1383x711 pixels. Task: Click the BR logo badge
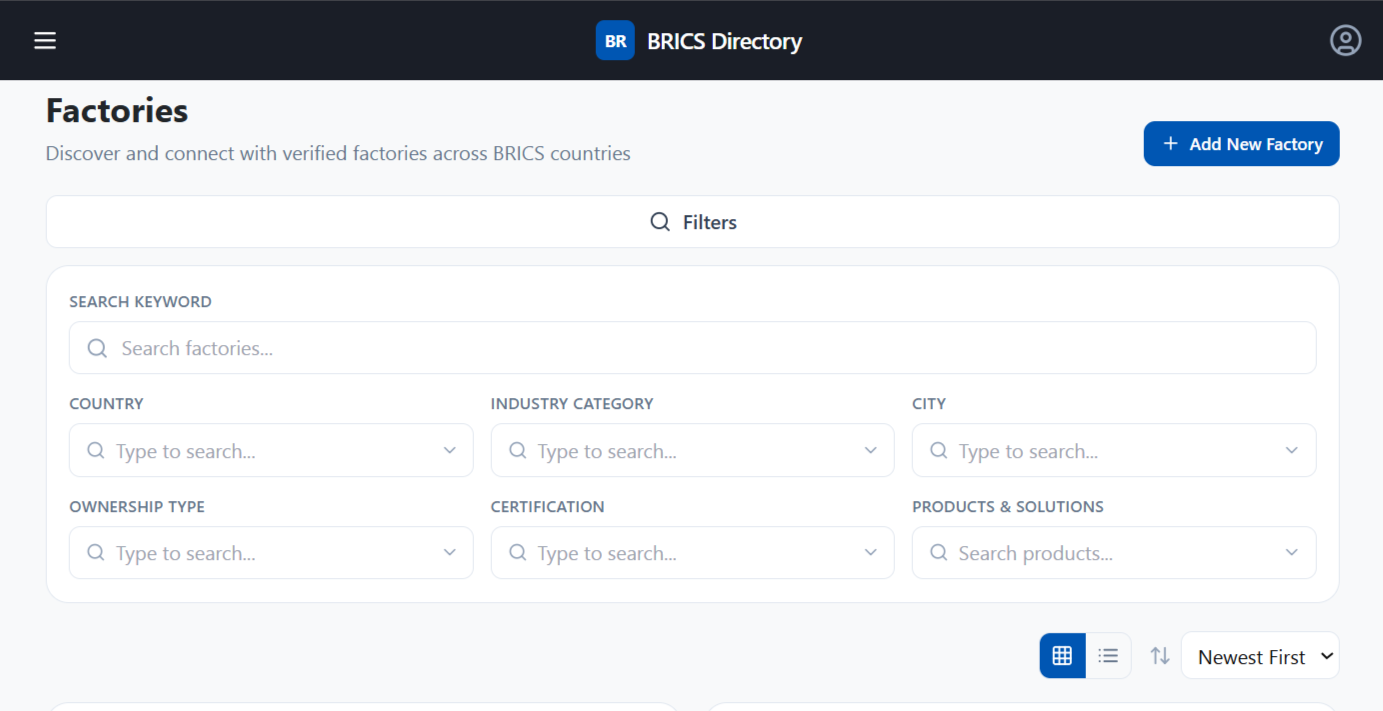[615, 41]
